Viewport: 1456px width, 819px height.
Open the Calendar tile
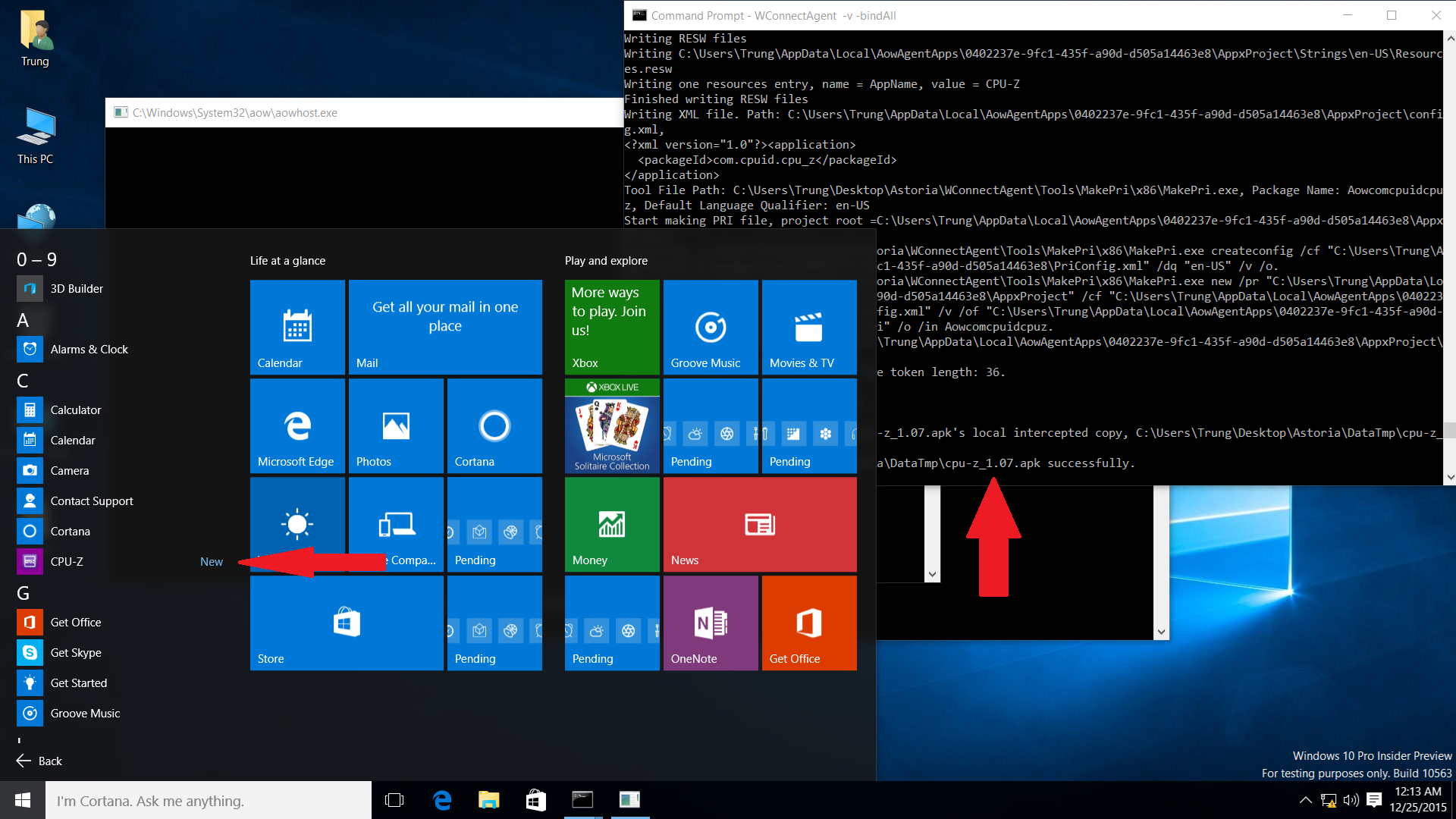click(x=297, y=327)
